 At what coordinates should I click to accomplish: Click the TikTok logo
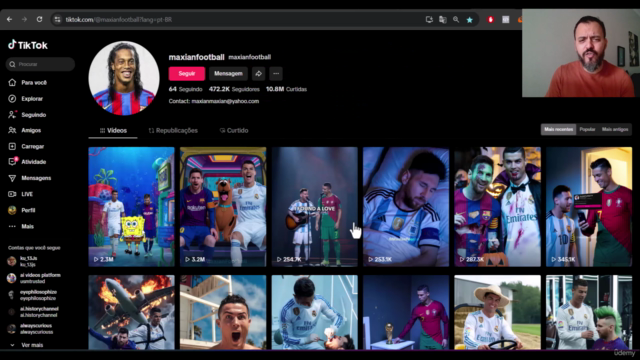click(x=28, y=45)
